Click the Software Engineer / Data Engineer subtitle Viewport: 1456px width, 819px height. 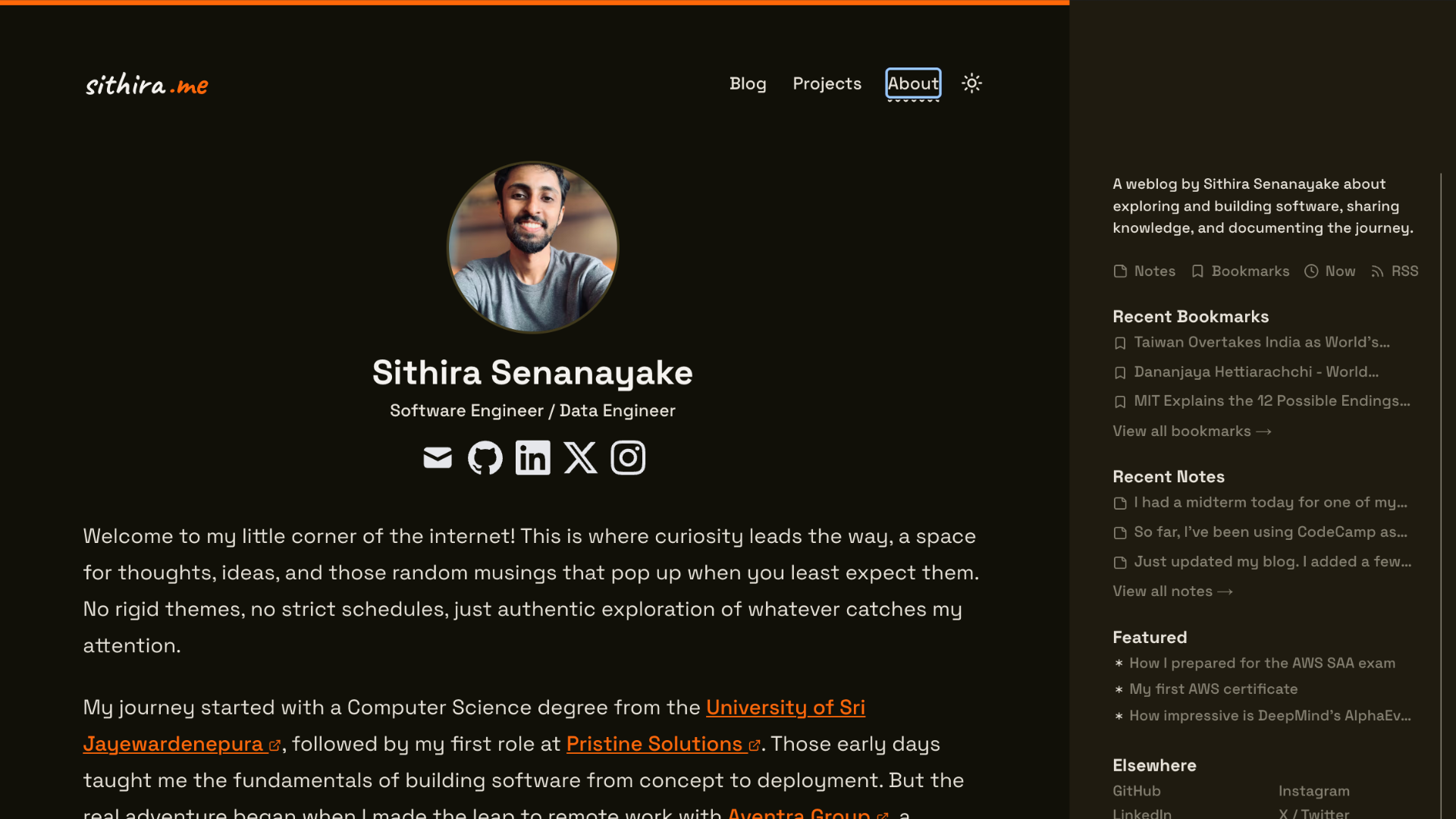(532, 411)
